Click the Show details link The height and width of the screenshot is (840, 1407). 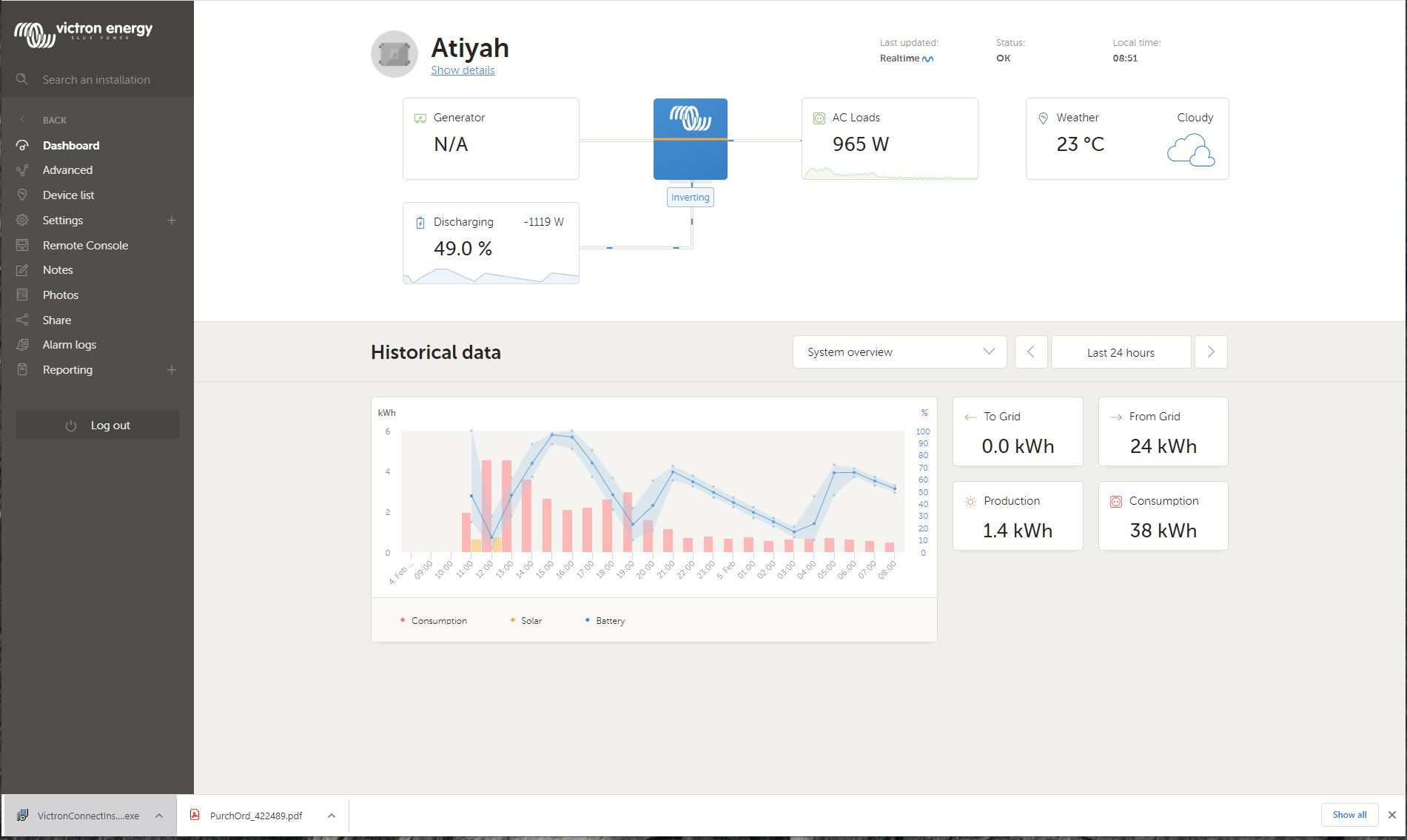[463, 70]
